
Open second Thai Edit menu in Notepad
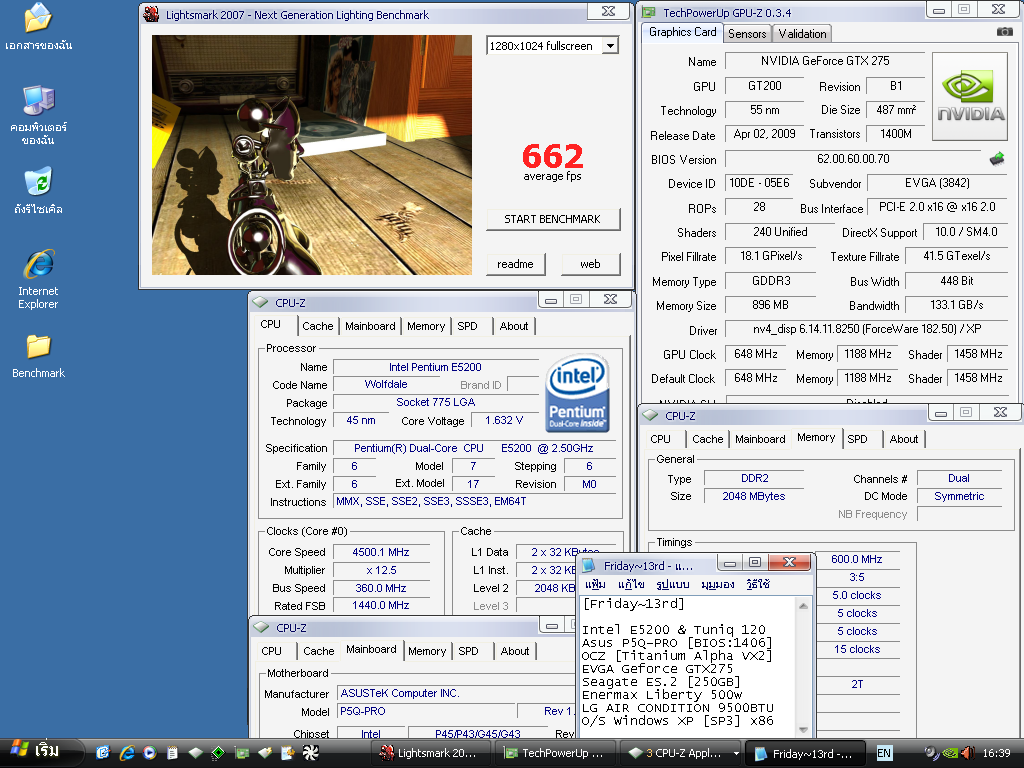[632, 584]
